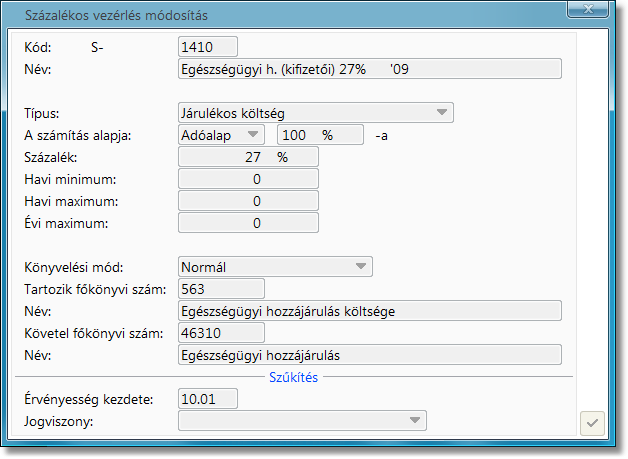Focus the Százalék field showing 27 %
The height and width of the screenshot is (459, 628).
pyautogui.click(x=248, y=157)
